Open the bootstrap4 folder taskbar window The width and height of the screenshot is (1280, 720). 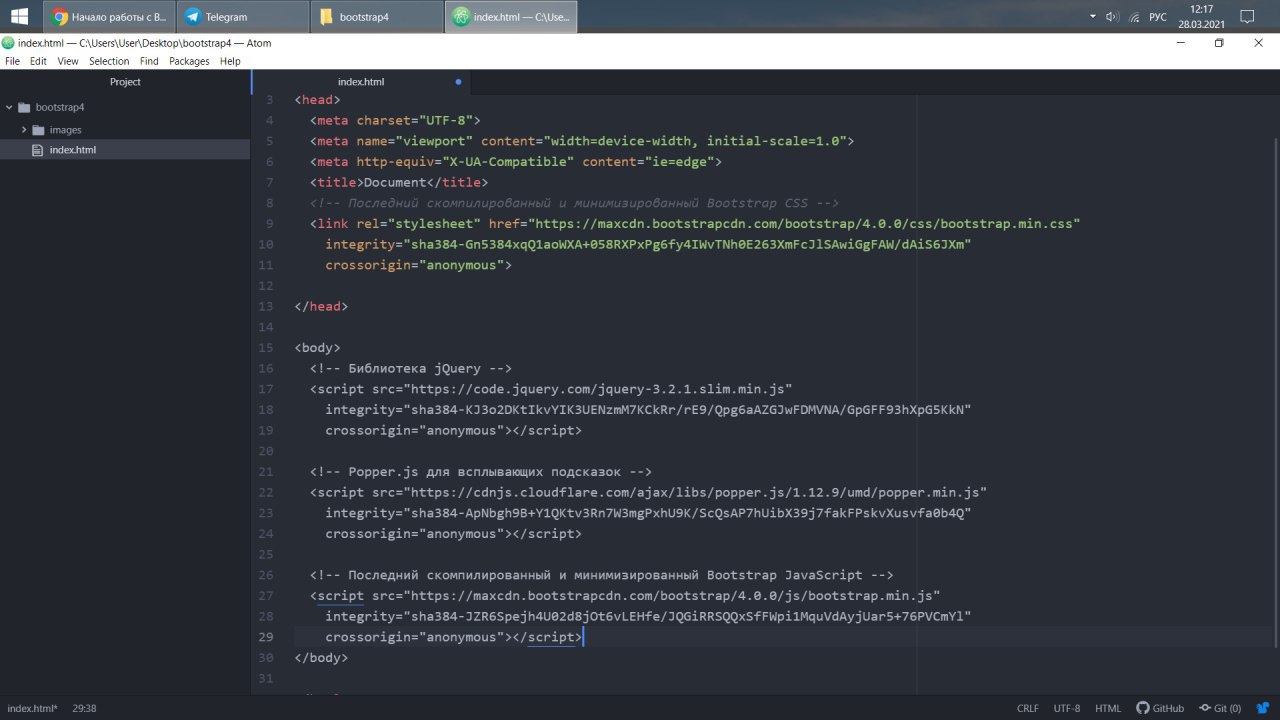tap(377, 17)
